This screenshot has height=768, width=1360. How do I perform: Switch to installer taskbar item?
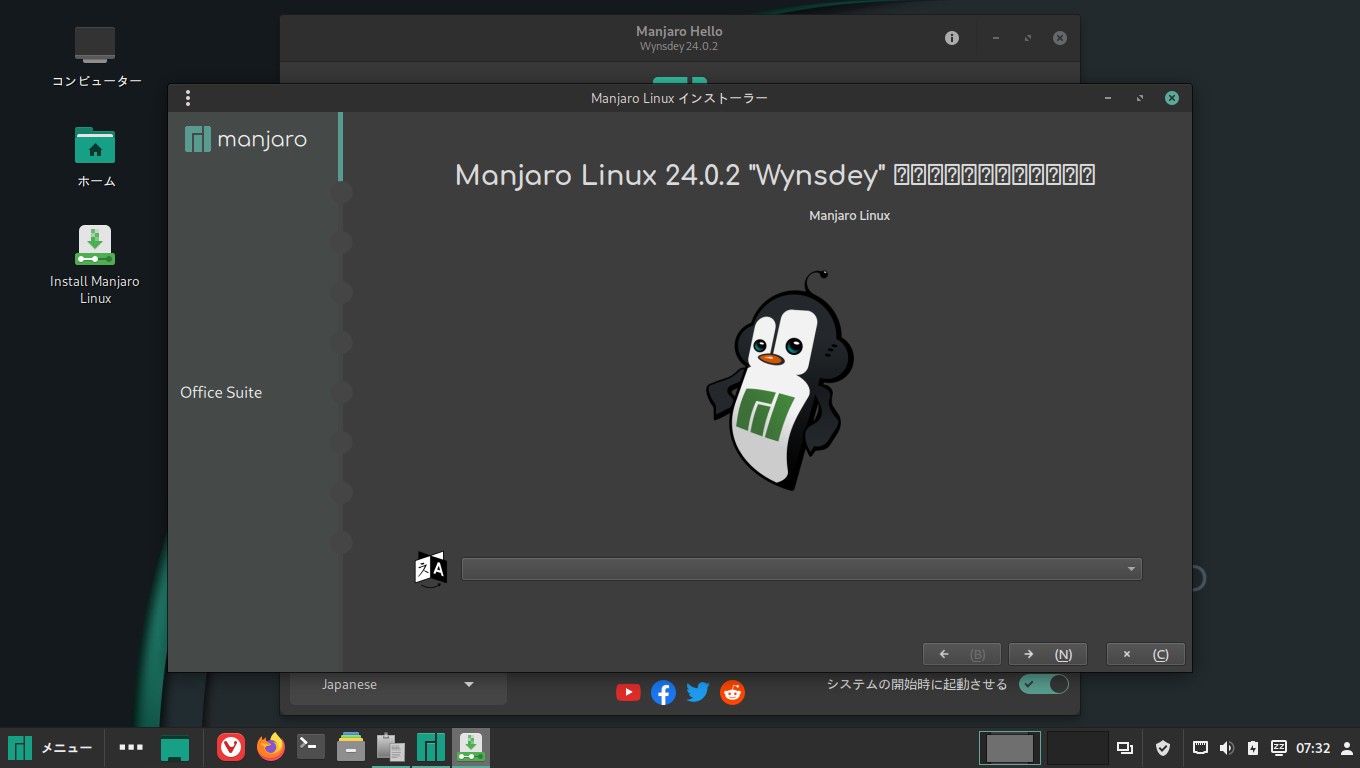point(471,747)
